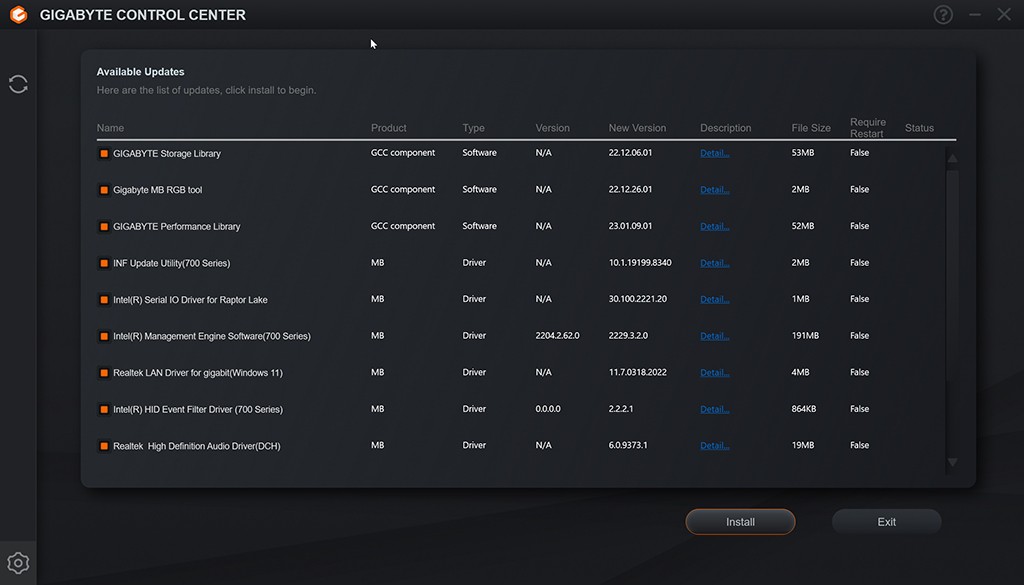
Task: Open Detail link for Intel Management Engine Software
Action: coord(714,336)
